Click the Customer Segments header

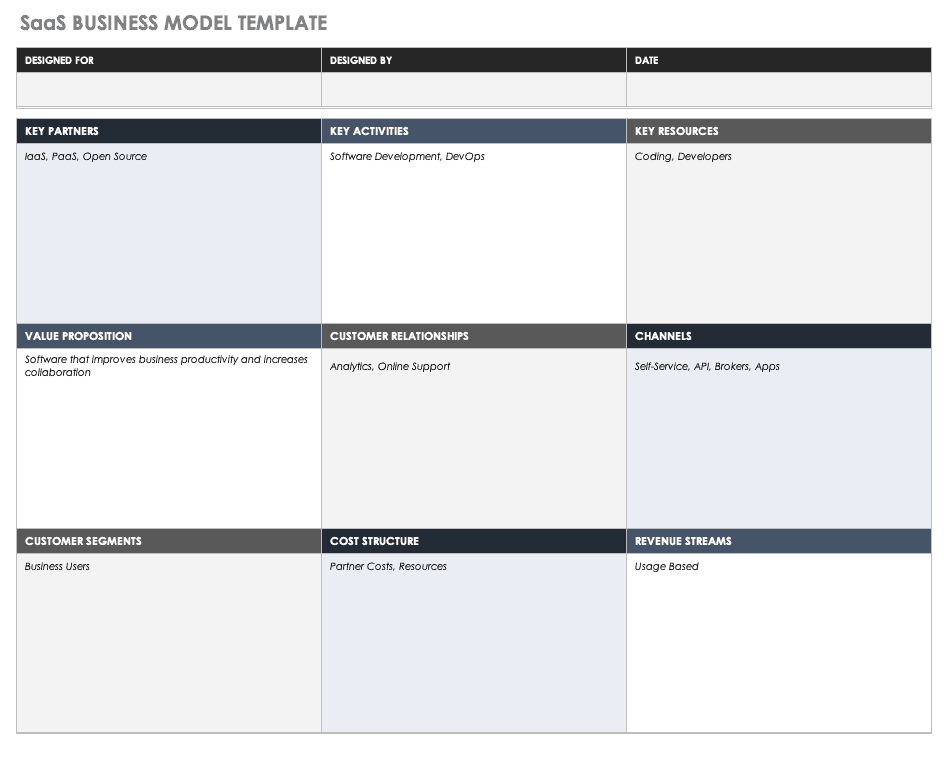169,541
